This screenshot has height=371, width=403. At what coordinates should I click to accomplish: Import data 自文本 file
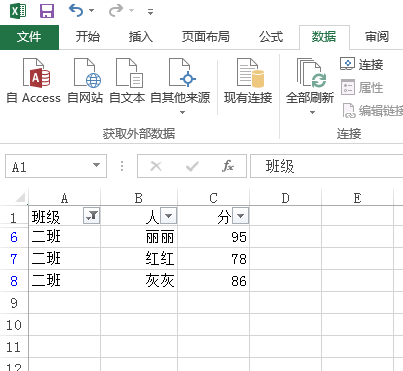[127, 81]
